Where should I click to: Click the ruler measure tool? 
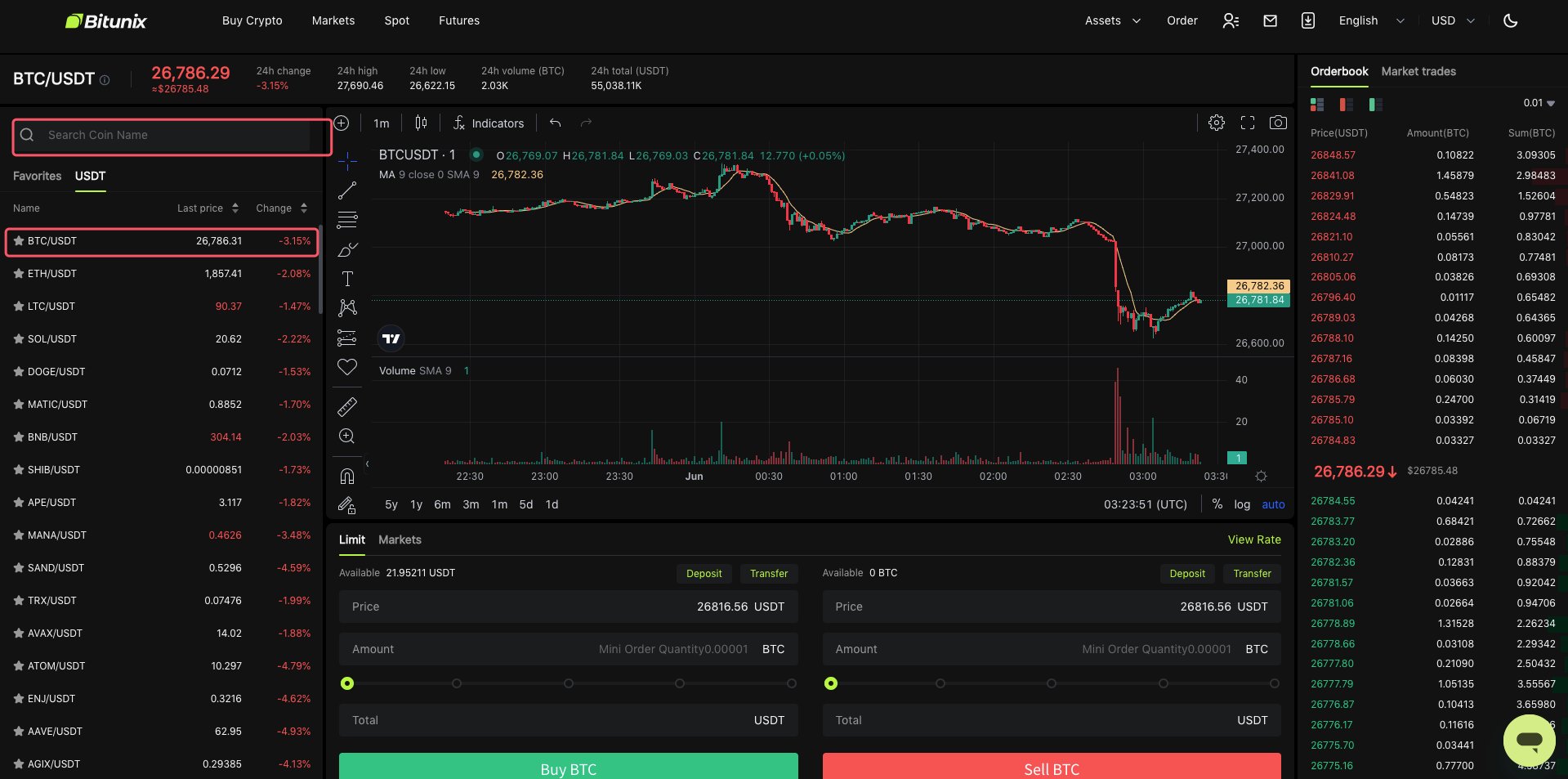(347, 406)
